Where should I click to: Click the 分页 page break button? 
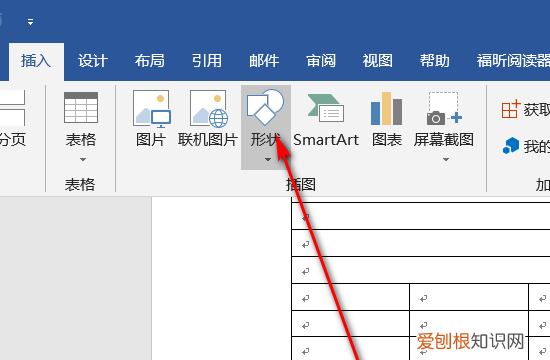coord(13,119)
